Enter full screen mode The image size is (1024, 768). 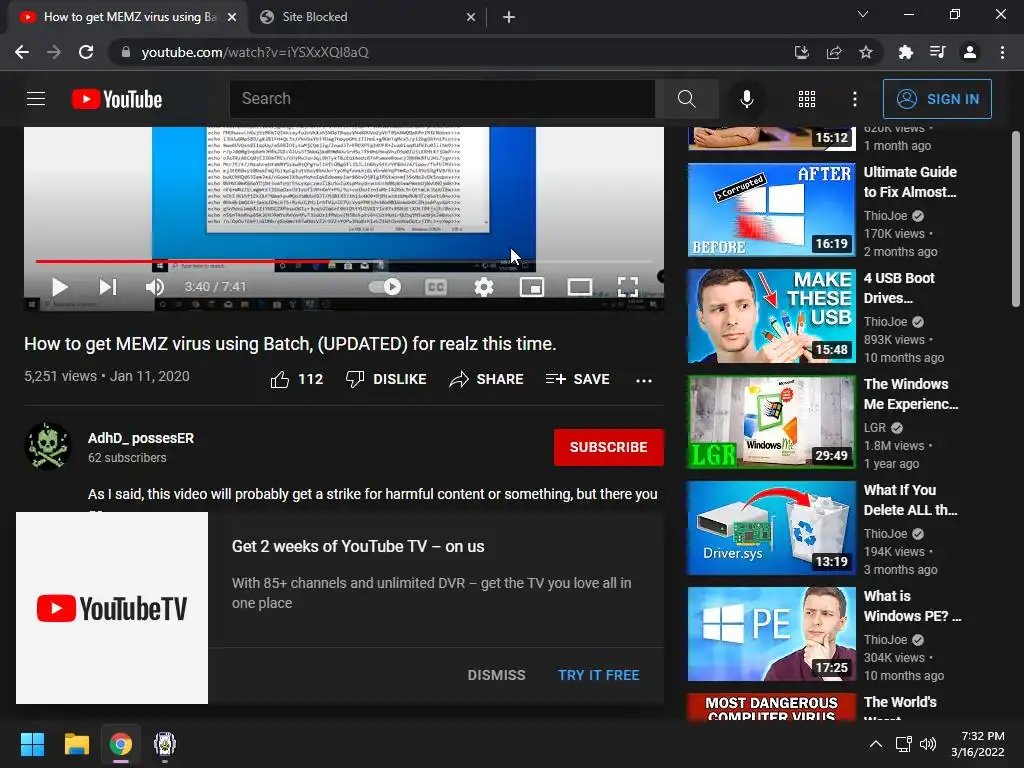(628, 287)
